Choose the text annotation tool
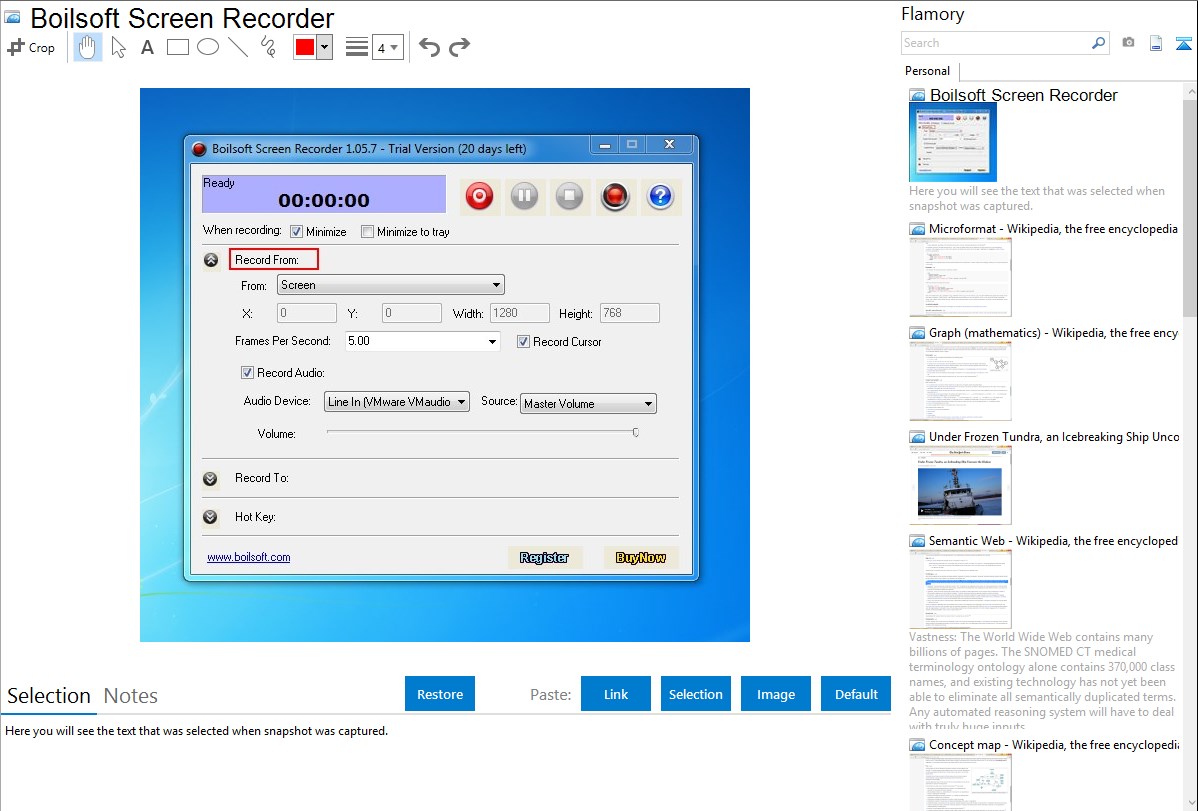Screen dimensions: 1198x811 (x=147, y=47)
